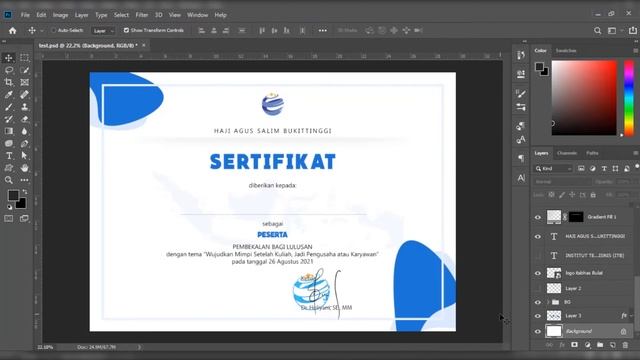Select the Gradient tool

pyautogui.click(x=9, y=131)
